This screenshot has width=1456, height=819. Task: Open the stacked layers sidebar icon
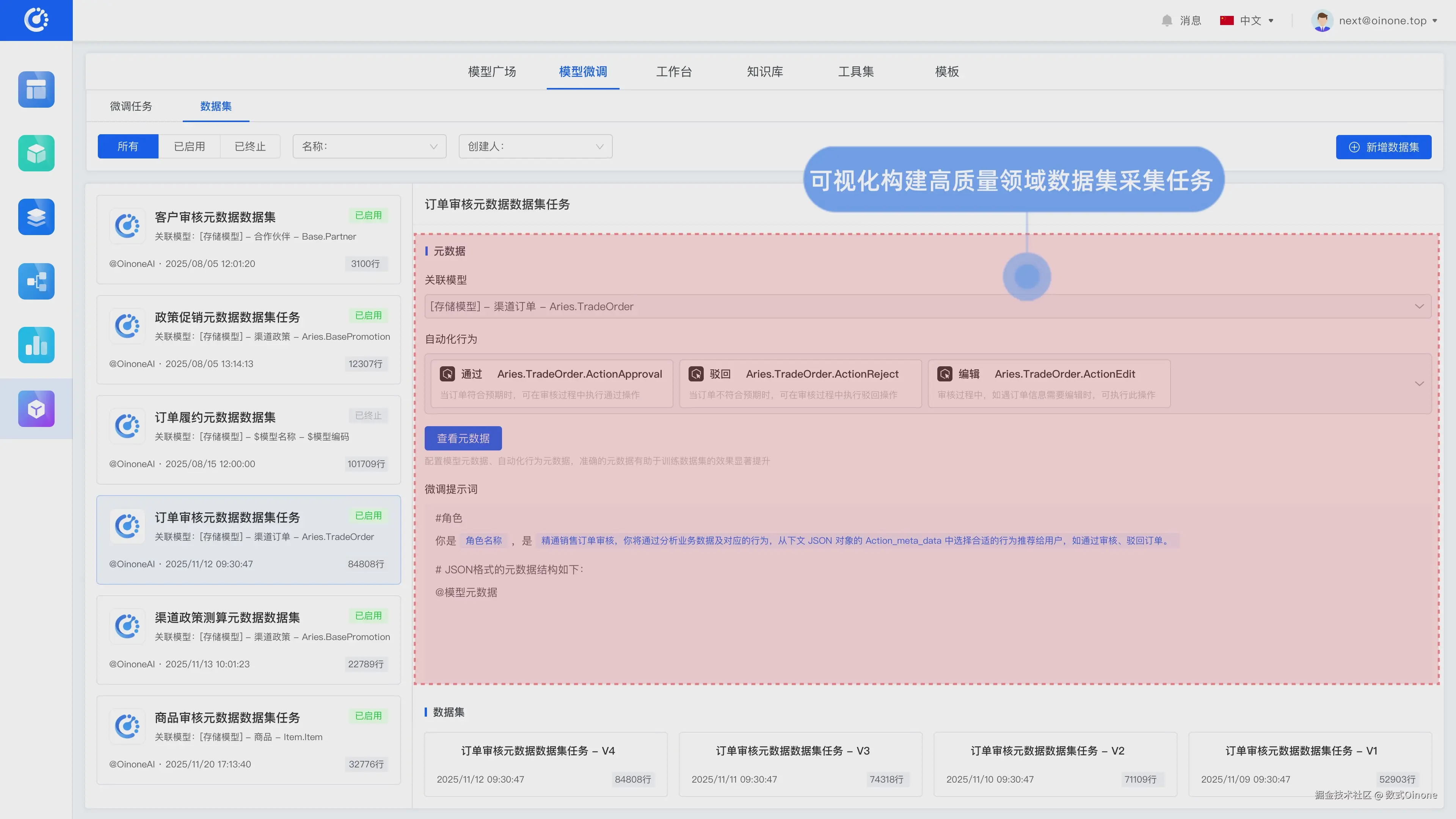click(x=36, y=217)
